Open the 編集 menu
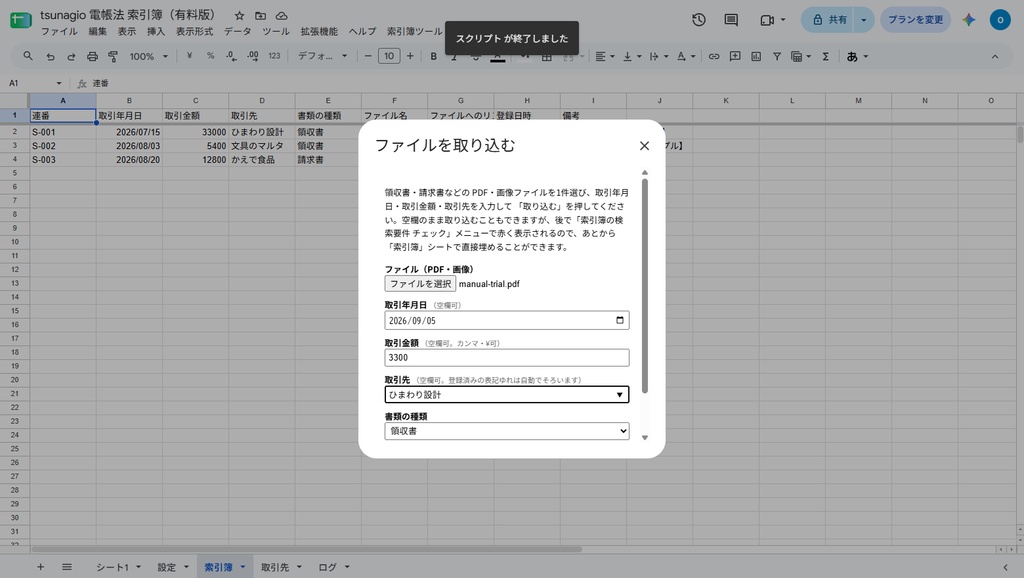This screenshot has width=1024, height=578. tap(97, 31)
